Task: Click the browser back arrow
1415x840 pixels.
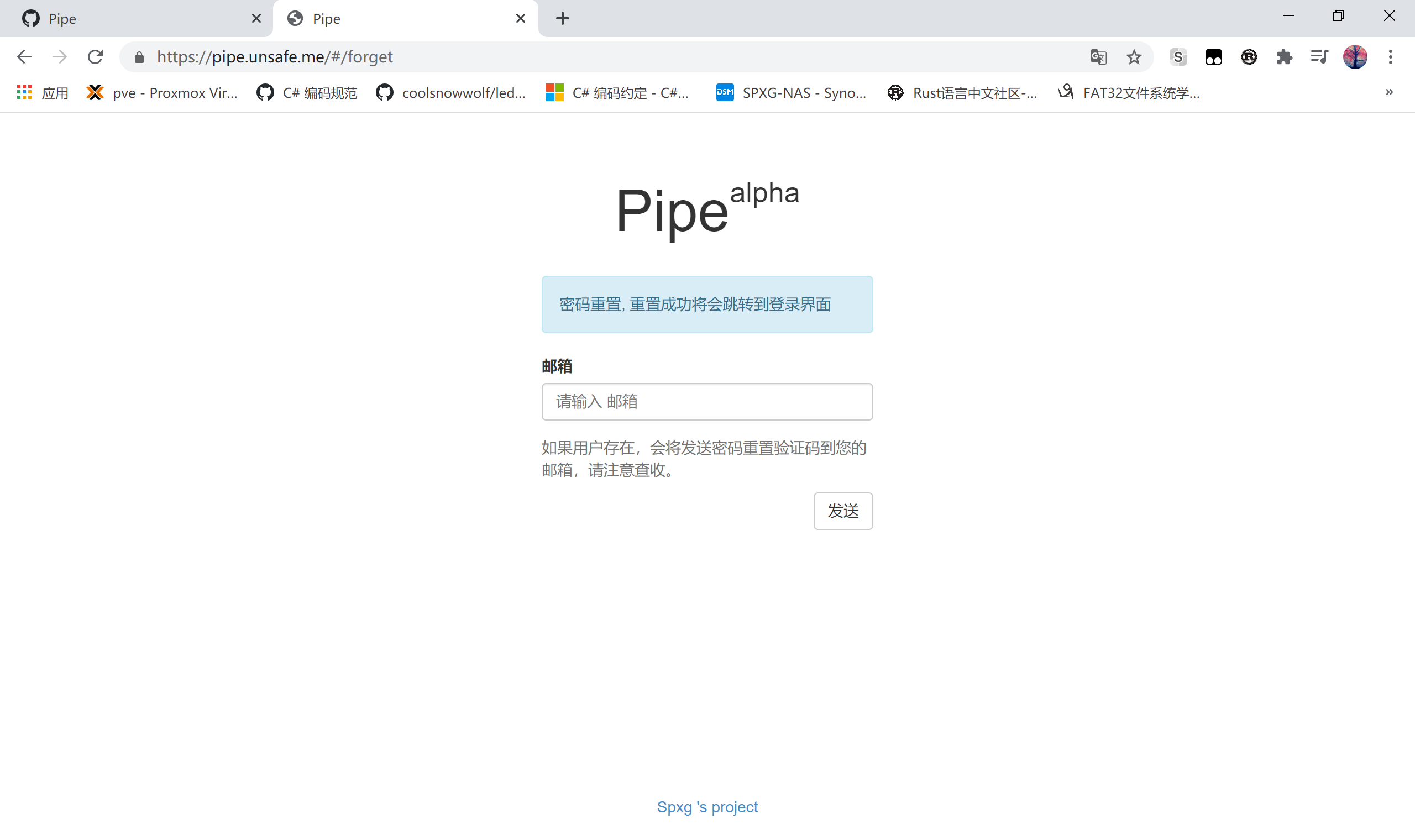Action: 24,56
